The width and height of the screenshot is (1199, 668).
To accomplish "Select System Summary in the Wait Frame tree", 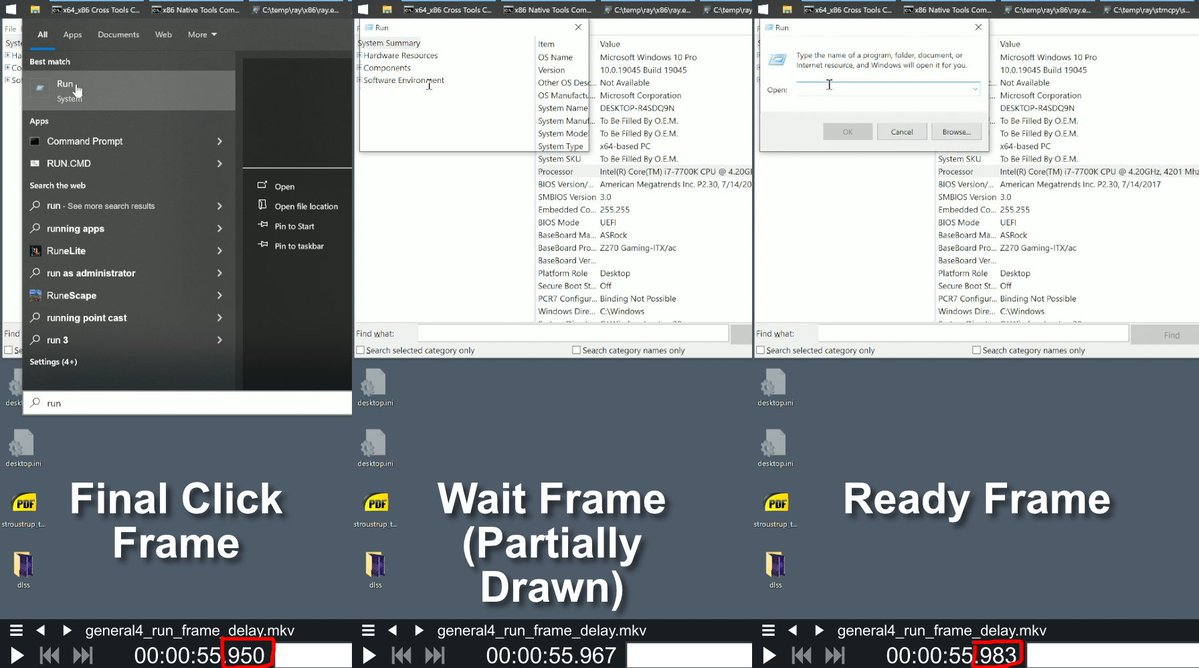I will (x=388, y=43).
